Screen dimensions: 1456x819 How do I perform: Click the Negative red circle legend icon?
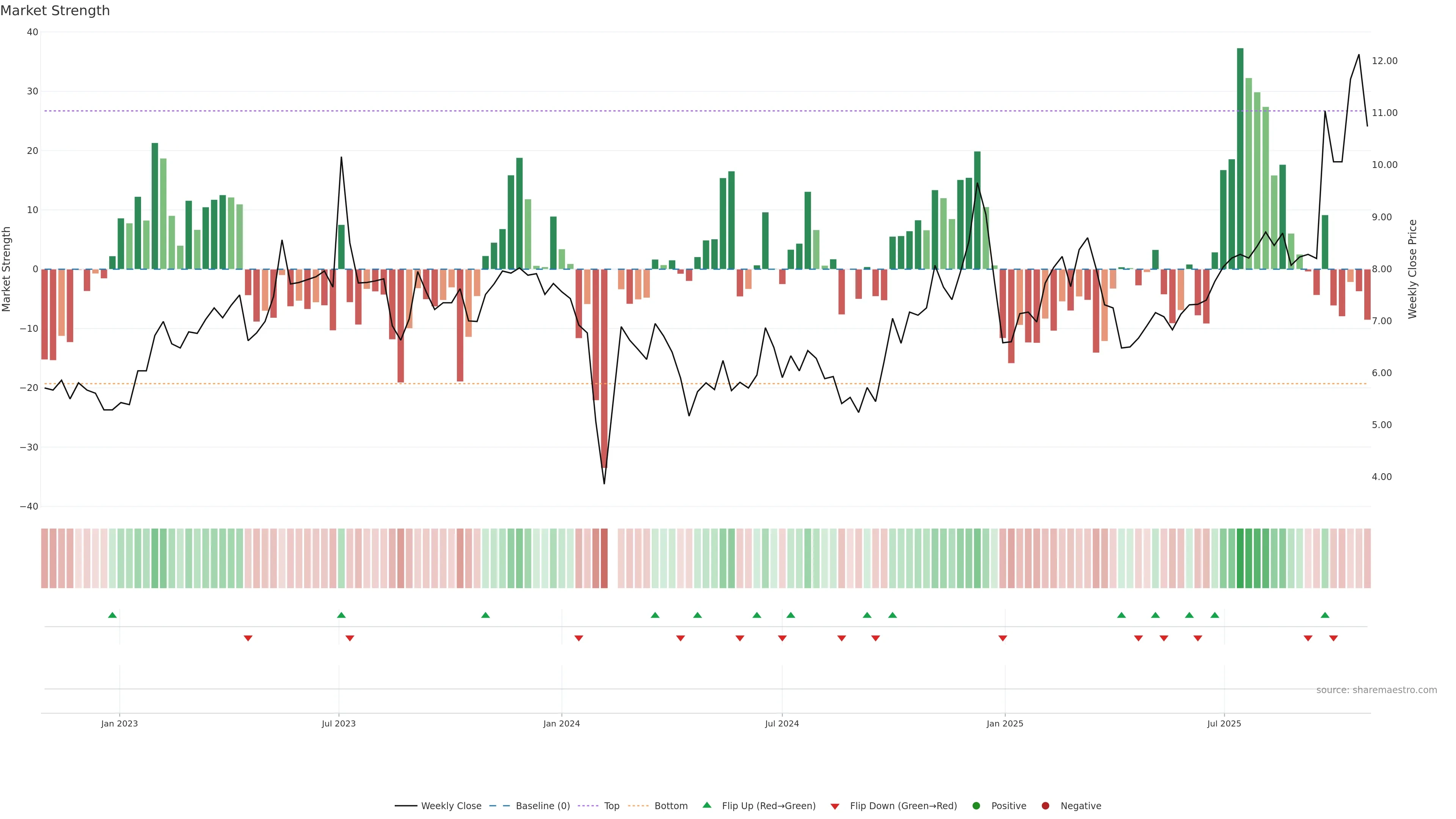pos(1045,806)
